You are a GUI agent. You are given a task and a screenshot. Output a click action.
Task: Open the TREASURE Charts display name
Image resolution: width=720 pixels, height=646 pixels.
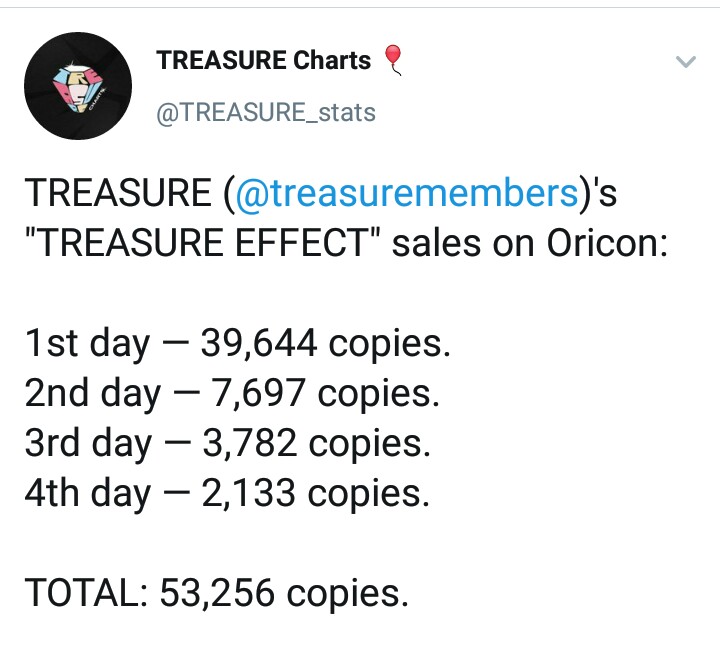coord(264,60)
